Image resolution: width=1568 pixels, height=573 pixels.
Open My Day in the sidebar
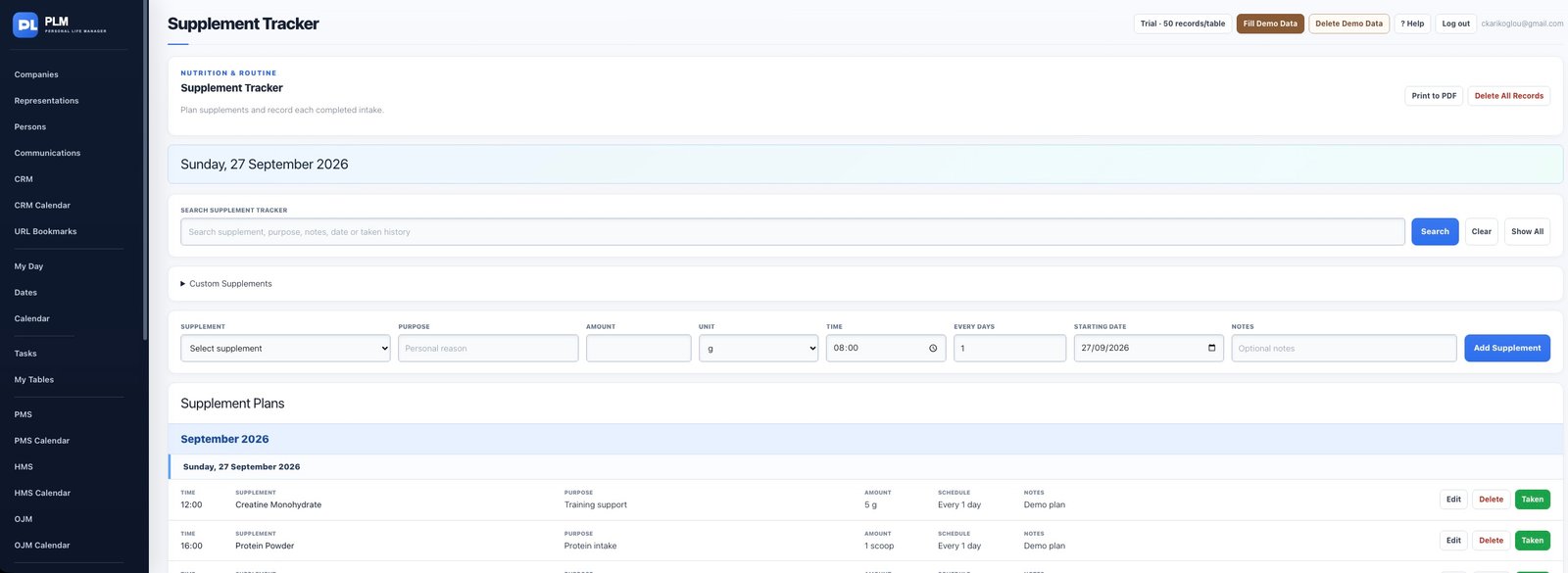pyautogui.click(x=28, y=266)
